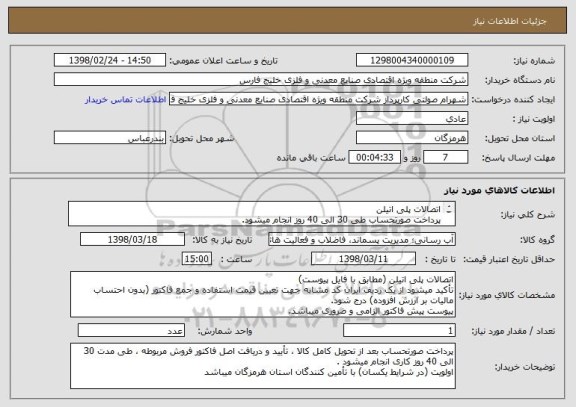The width and height of the screenshot is (576, 407).
Task: Click the delivery province field هرمزگان
Action: pos(412,138)
